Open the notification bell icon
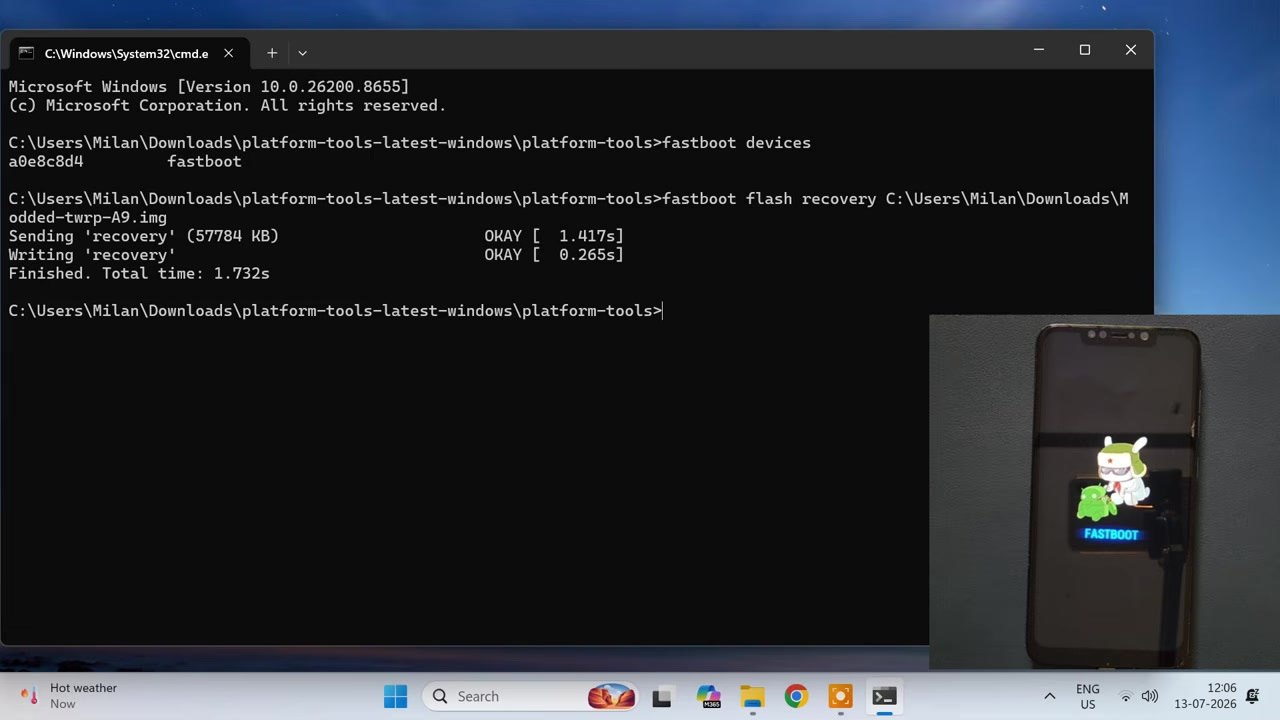 pos(1253,696)
